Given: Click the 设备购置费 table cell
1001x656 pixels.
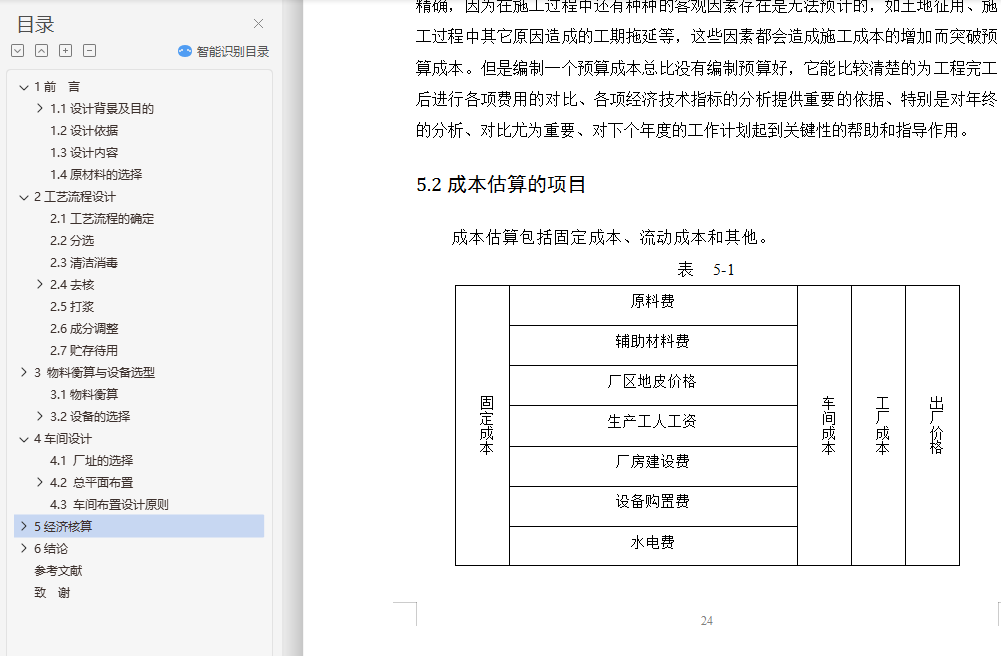Looking at the screenshot, I should click(653, 506).
